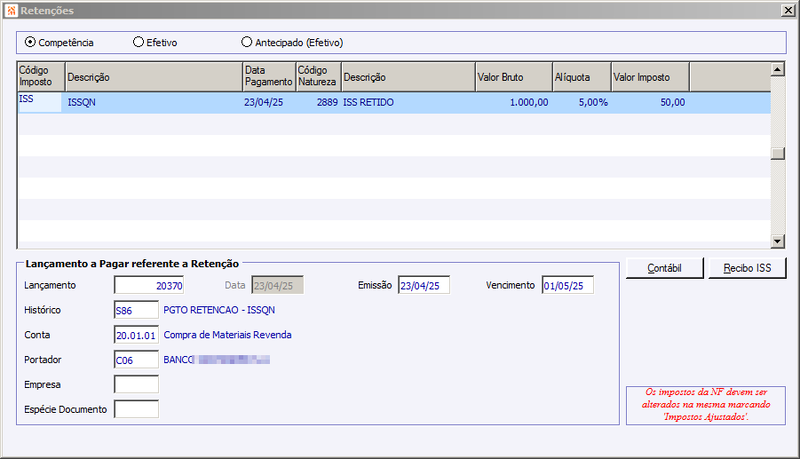Click the Valor Bruto column header
The width and height of the screenshot is (800, 459).
[x=514, y=76]
